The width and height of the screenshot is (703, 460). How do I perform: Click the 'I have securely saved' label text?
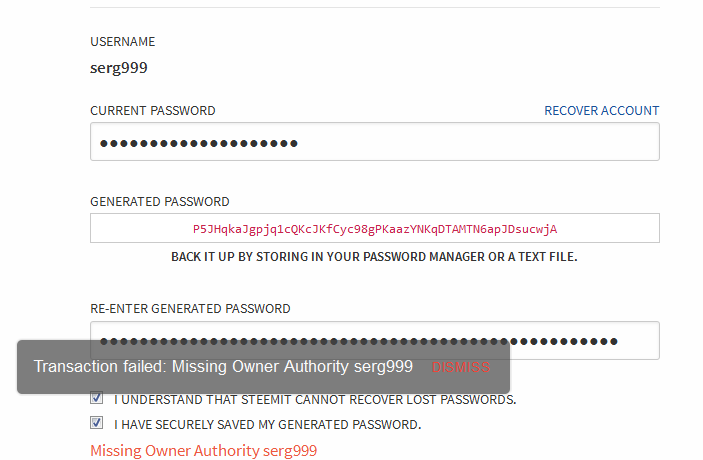pos(267,425)
